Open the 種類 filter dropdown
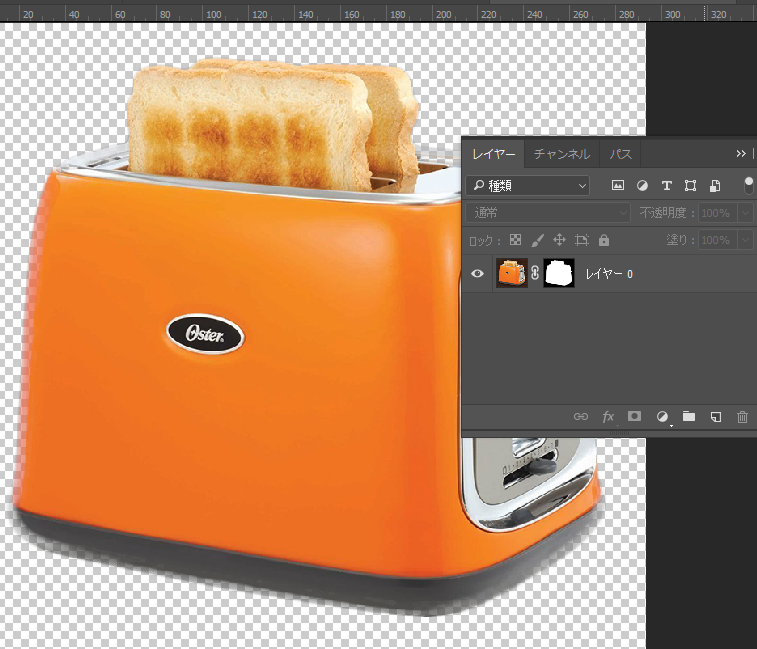Viewport: 757px width, 649px height. (528, 185)
